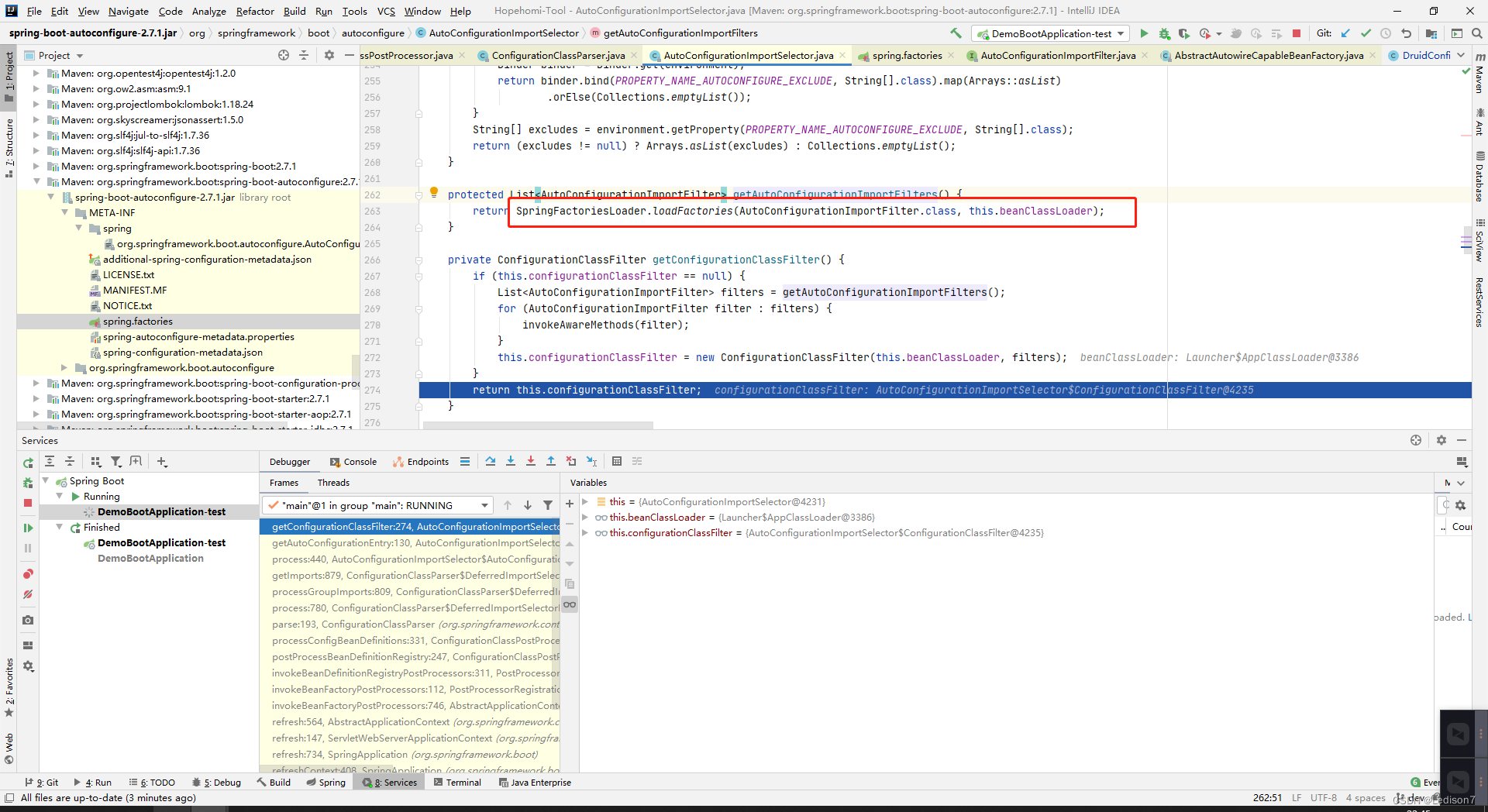1488x812 pixels.
Task: Click the Step Out debugger icon
Action: (551, 461)
